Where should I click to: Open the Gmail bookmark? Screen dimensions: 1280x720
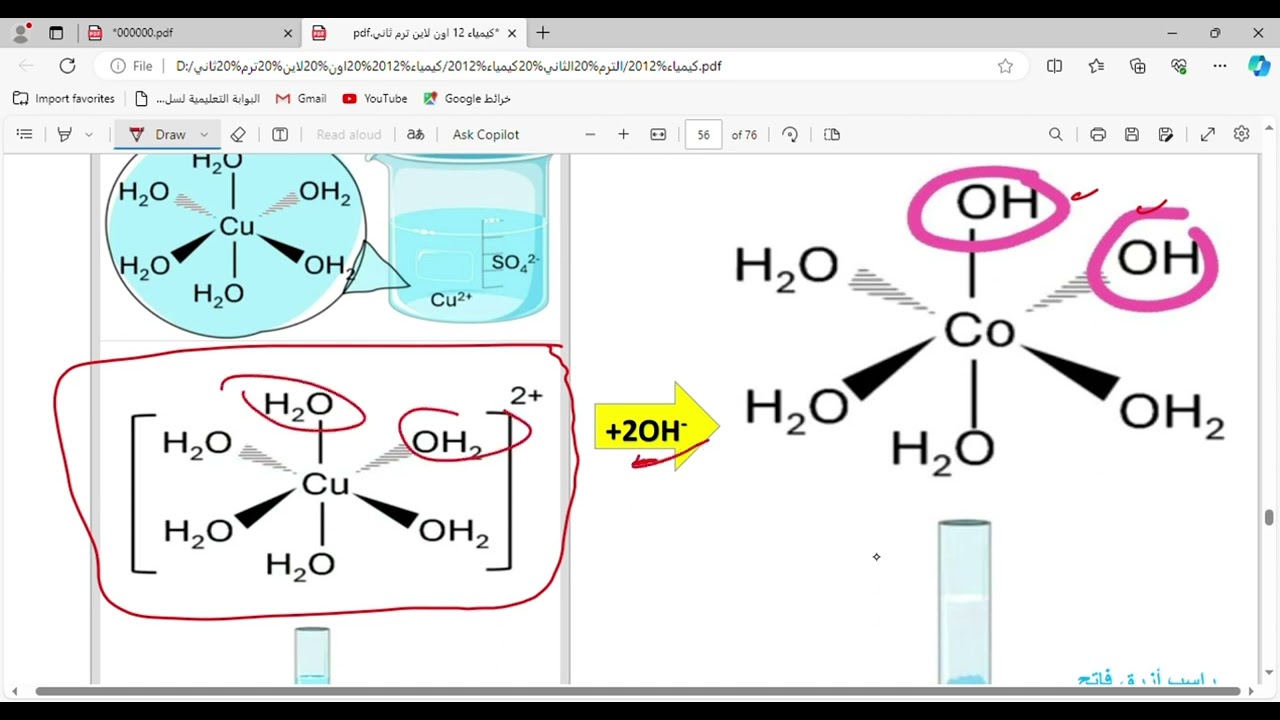tap(301, 99)
